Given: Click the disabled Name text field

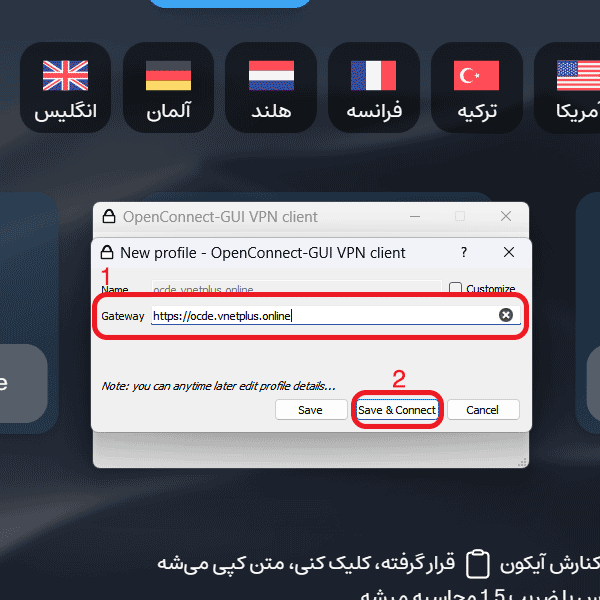Looking at the screenshot, I should [297, 288].
